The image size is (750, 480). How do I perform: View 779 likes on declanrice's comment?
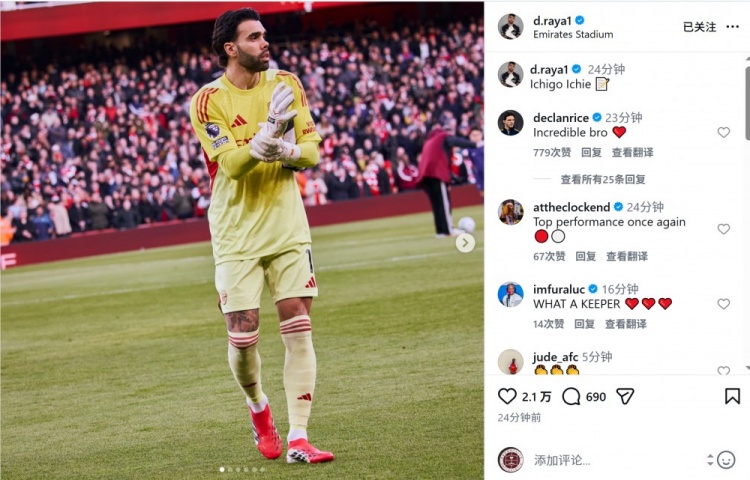[552, 152]
